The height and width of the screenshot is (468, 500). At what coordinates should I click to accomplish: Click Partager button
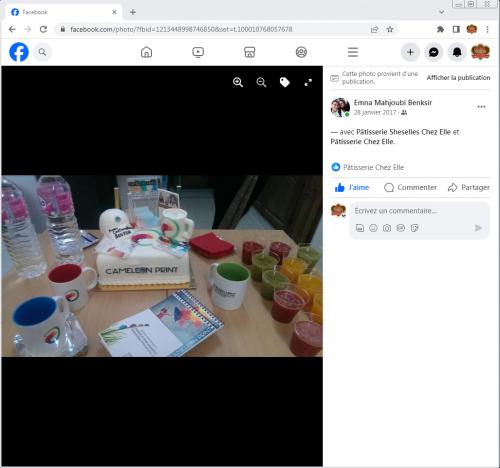469,187
